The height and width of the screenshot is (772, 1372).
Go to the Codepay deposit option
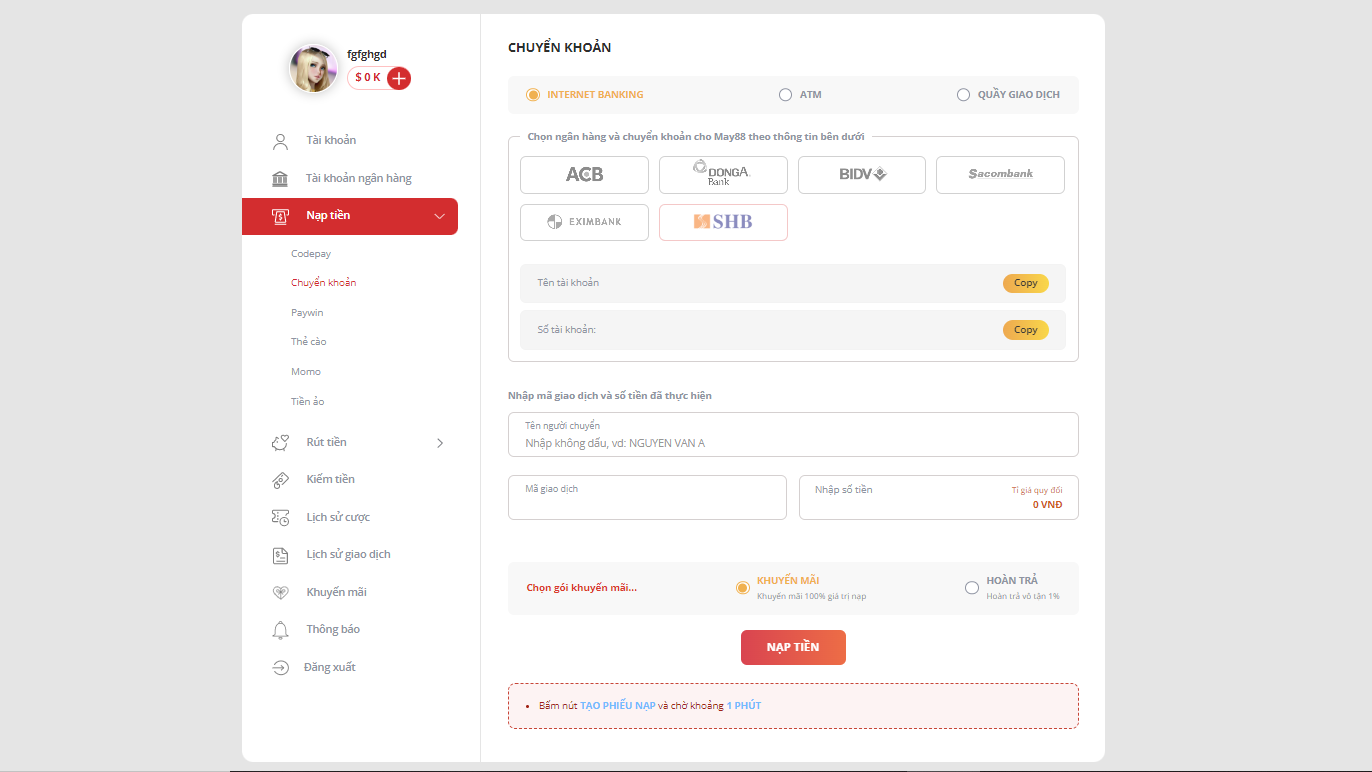(x=311, y=254)
